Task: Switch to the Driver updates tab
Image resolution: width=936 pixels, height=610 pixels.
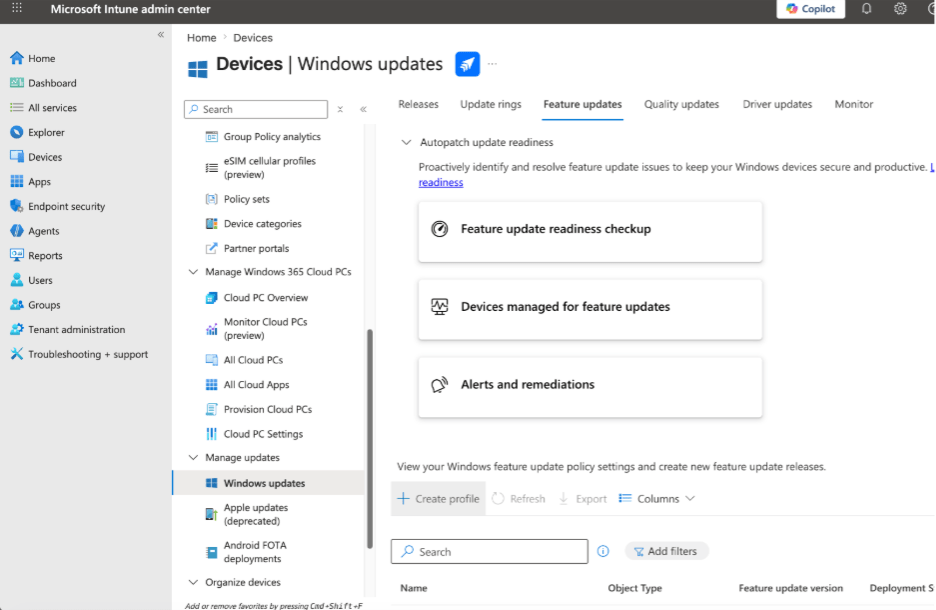Action: (777, 104)
